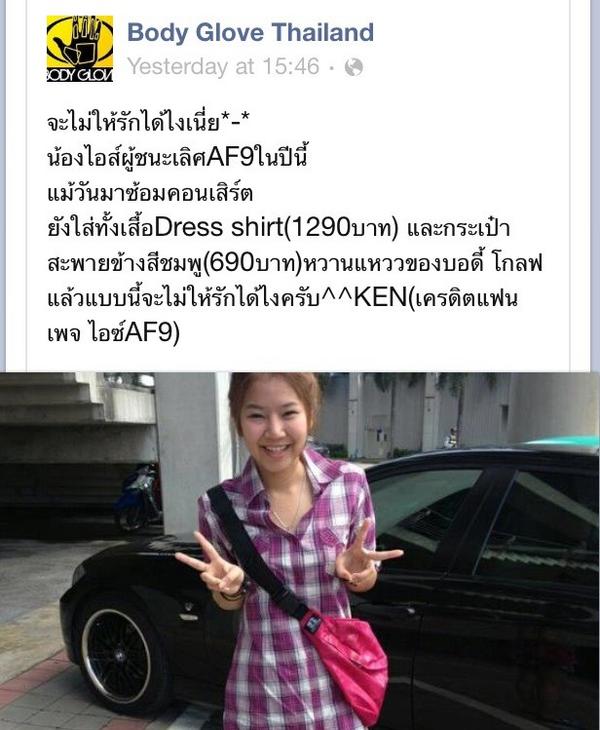Click the 'AF9' text on the second line
The height and width of the screenshot is (730, 600).
[x=230, y=157]
